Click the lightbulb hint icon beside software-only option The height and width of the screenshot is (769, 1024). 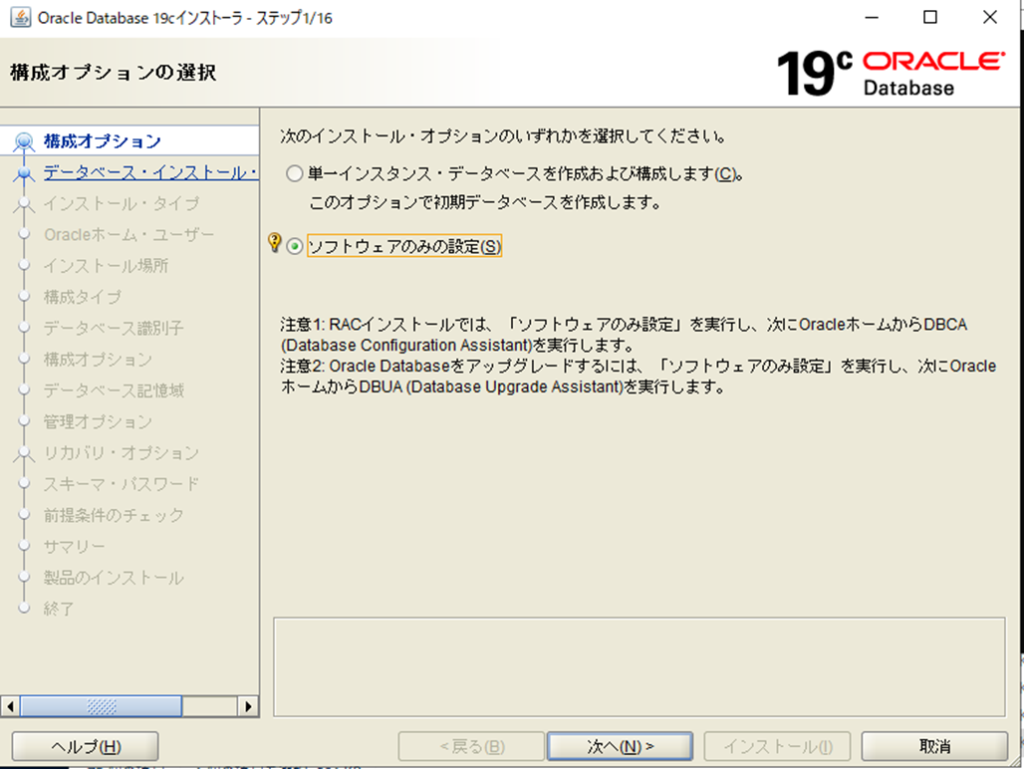[275, 243]
